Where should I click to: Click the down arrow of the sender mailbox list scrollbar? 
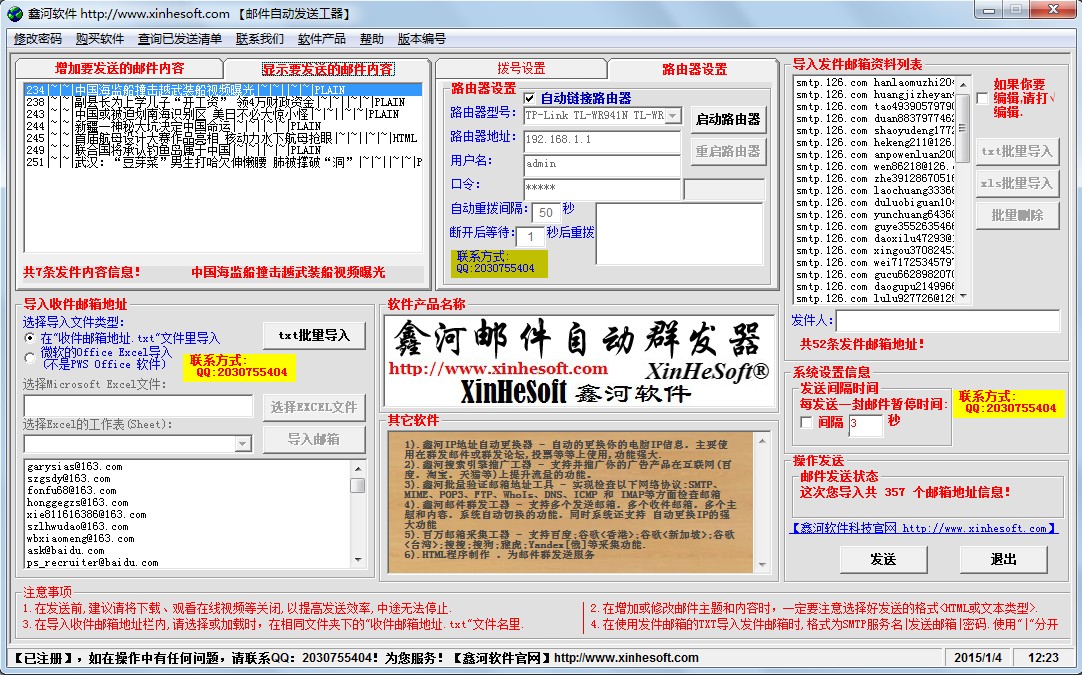963,297
